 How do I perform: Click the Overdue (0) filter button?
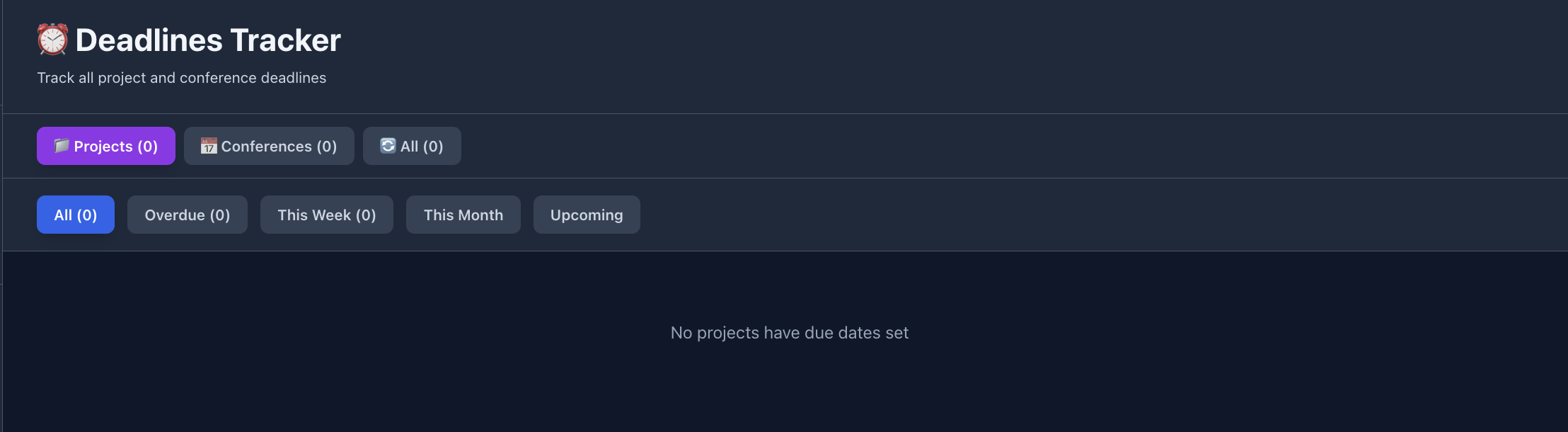187,215
